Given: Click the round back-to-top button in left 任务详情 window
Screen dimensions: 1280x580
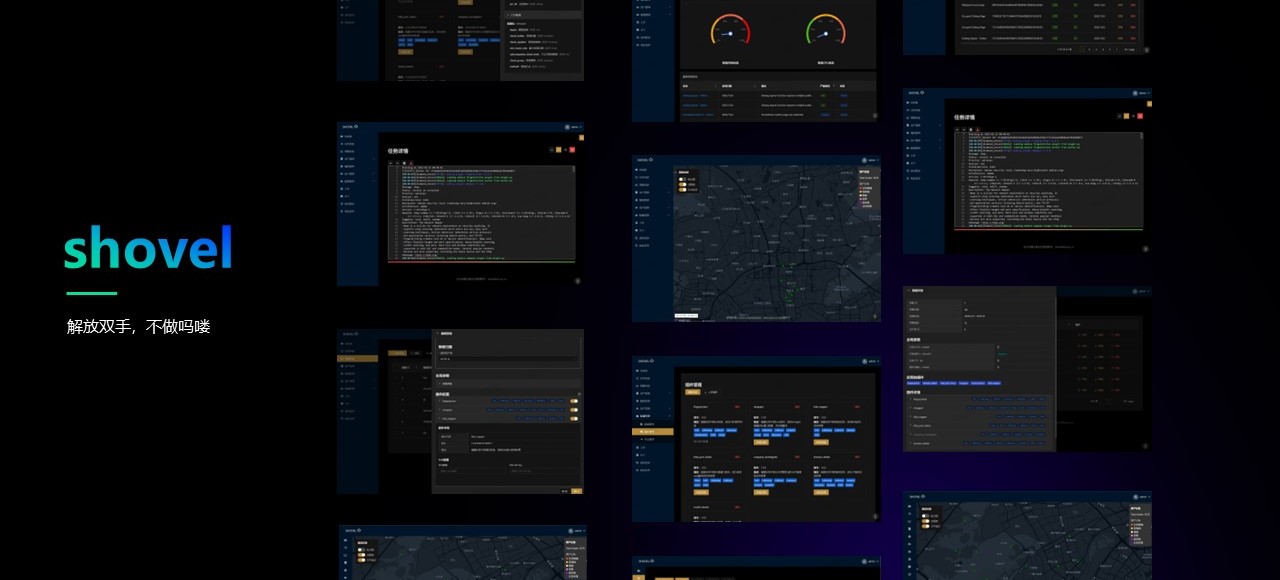Looking at the screenshot, I should [577, 281].
